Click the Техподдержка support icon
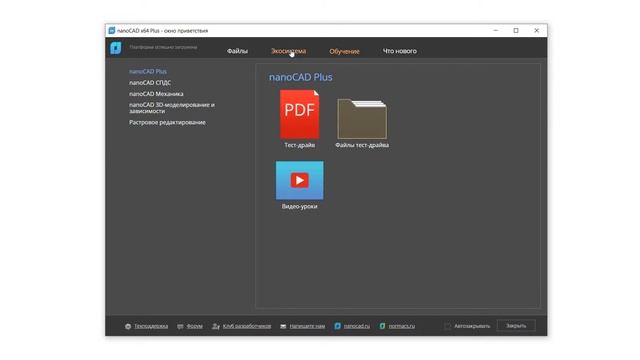 pyautogui.click(x=128, y=326)
